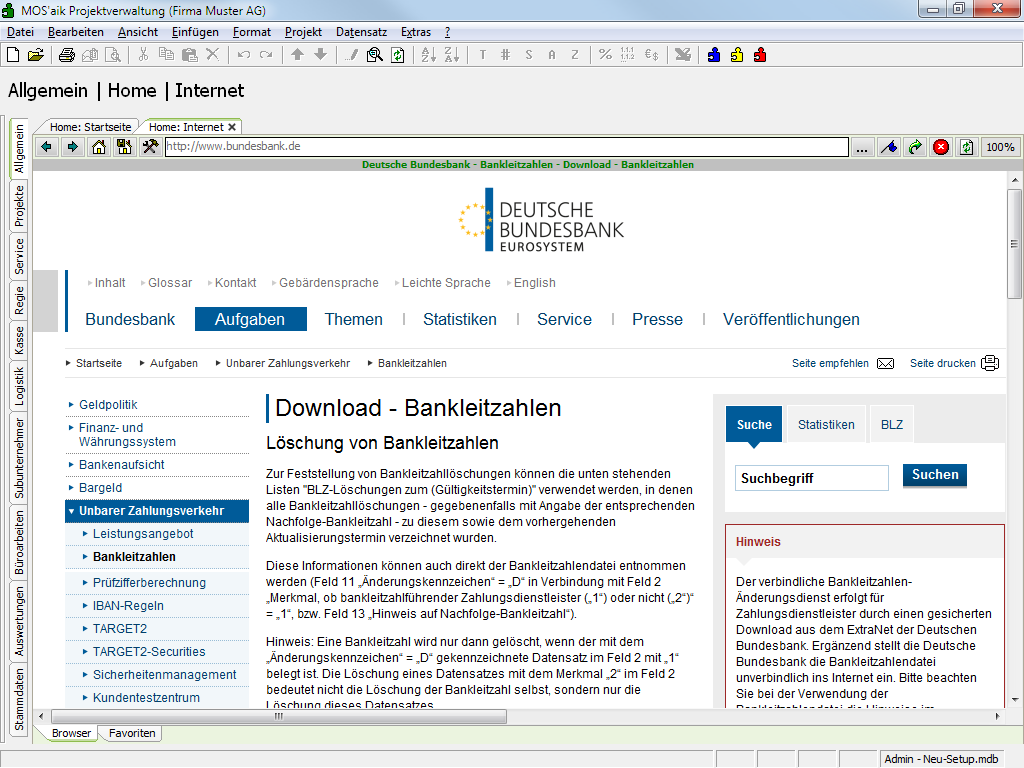Click the hammer and wrench tools icon
This screenshot has width=1024, height=768.
150,147
